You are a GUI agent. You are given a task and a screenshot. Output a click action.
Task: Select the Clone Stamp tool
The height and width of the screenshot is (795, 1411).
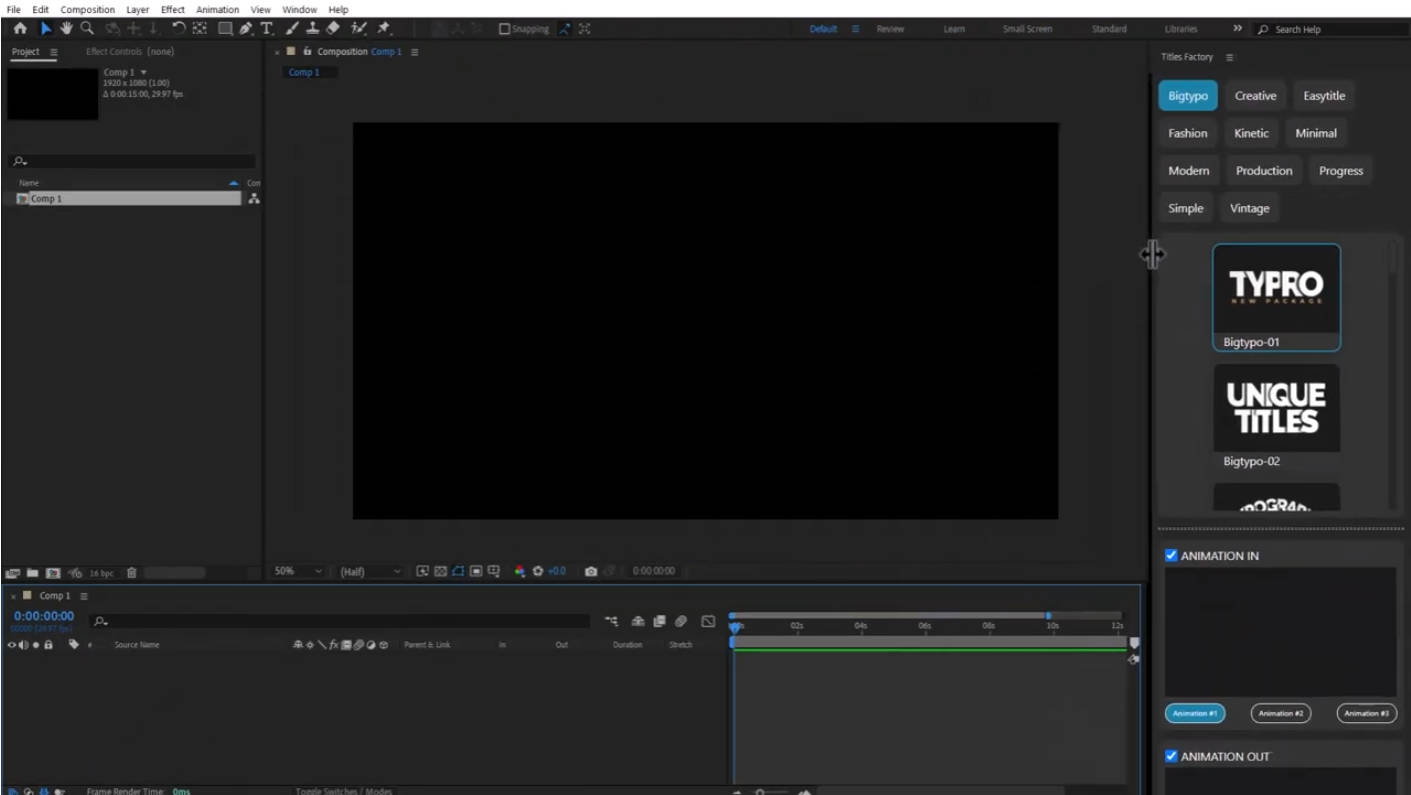(x=312, y=29)
